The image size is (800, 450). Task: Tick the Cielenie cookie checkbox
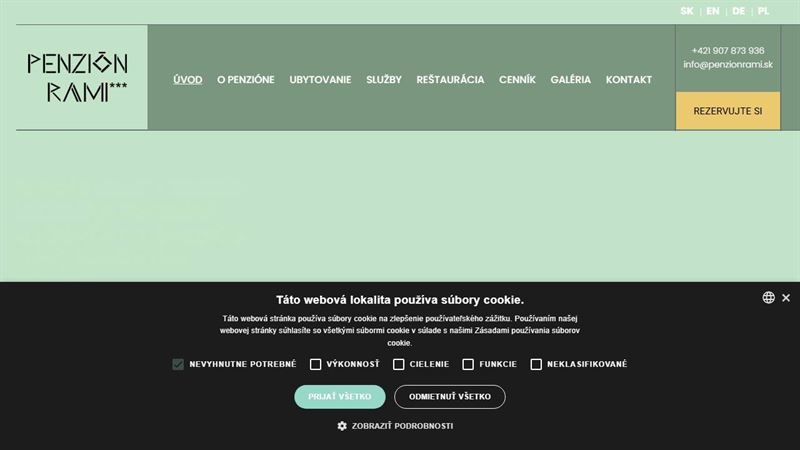[398, 364]
